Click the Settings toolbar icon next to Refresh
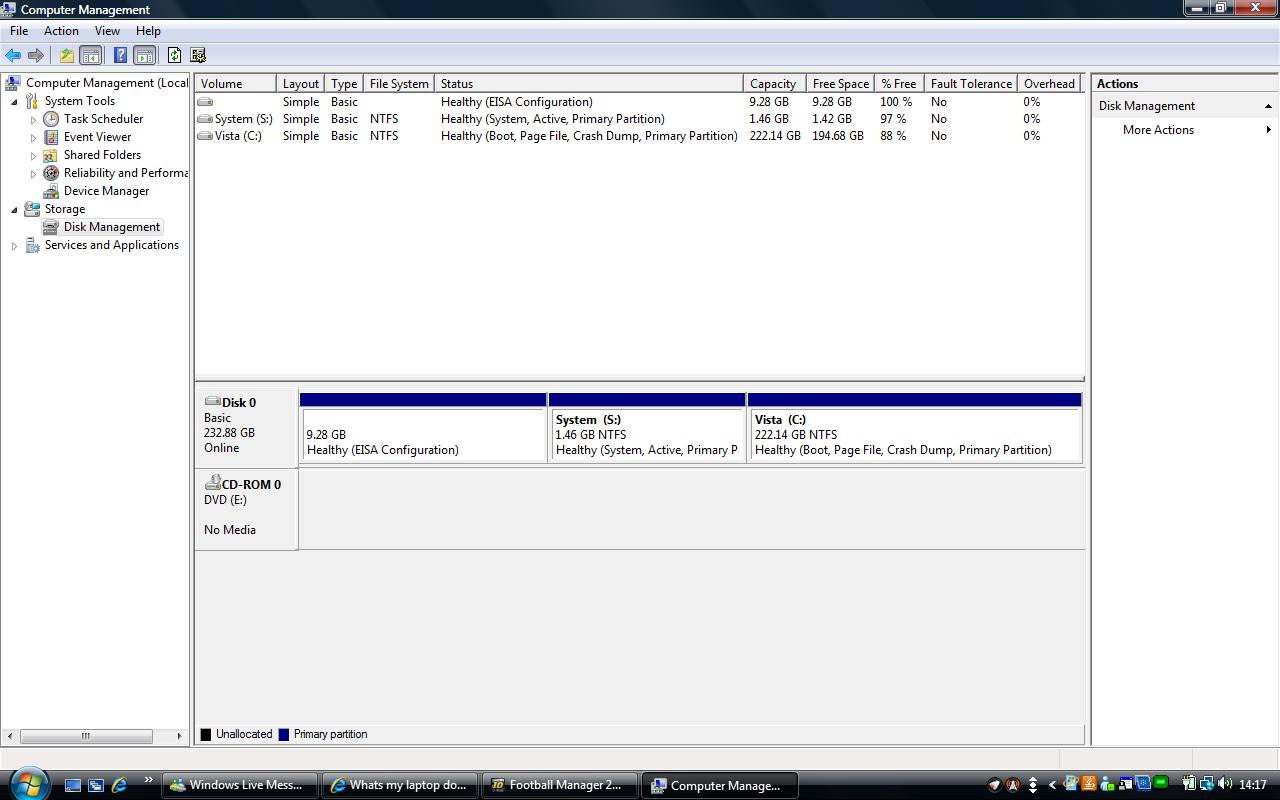The image size is (1280, 800). 198,56
